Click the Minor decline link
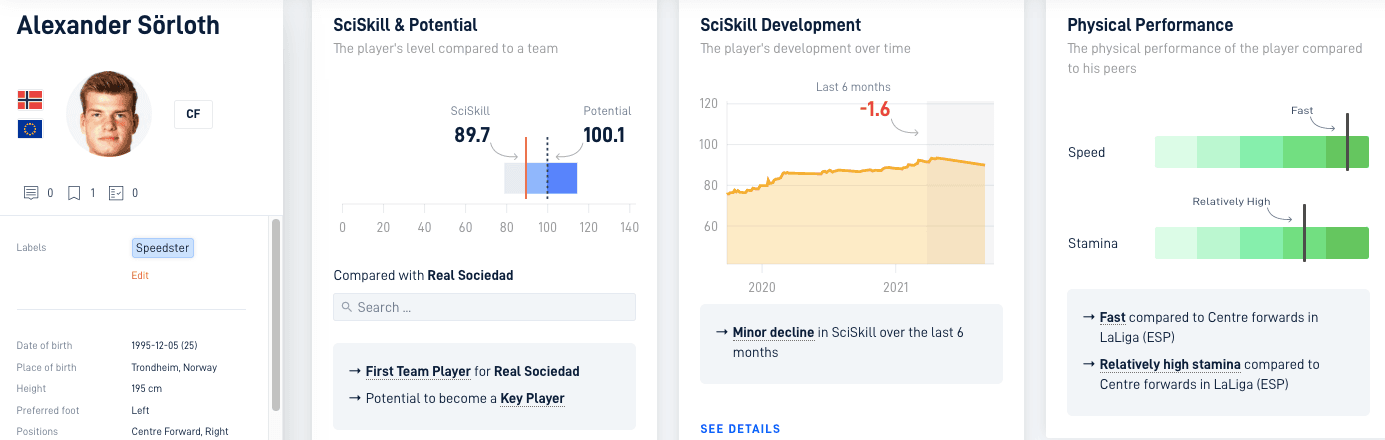The image size is (1385, 440). point(773,332)
